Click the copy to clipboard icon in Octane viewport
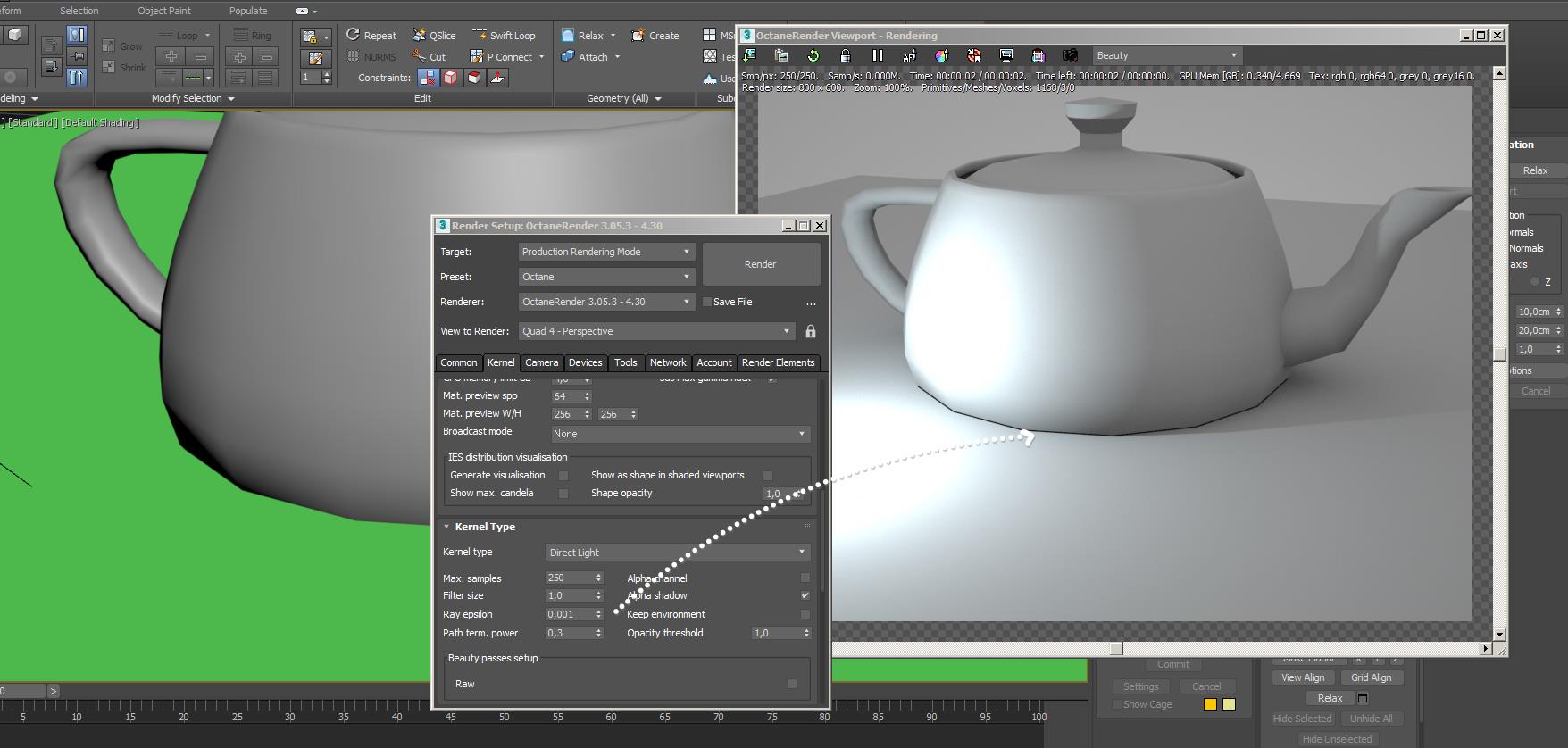1568x748 pixels. coord(780,55)
